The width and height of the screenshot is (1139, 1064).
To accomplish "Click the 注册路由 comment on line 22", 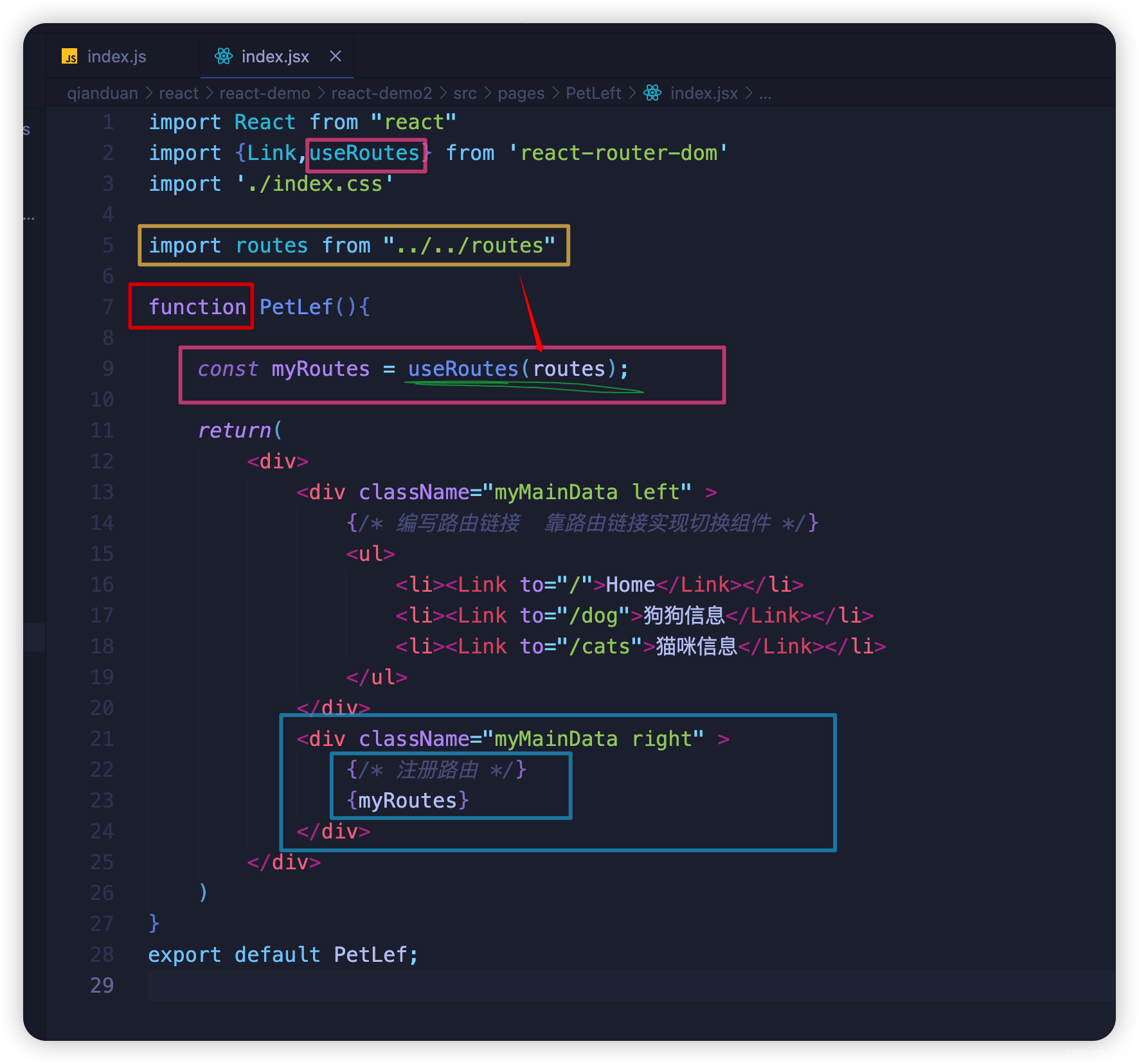I will [x=437, y=770].
